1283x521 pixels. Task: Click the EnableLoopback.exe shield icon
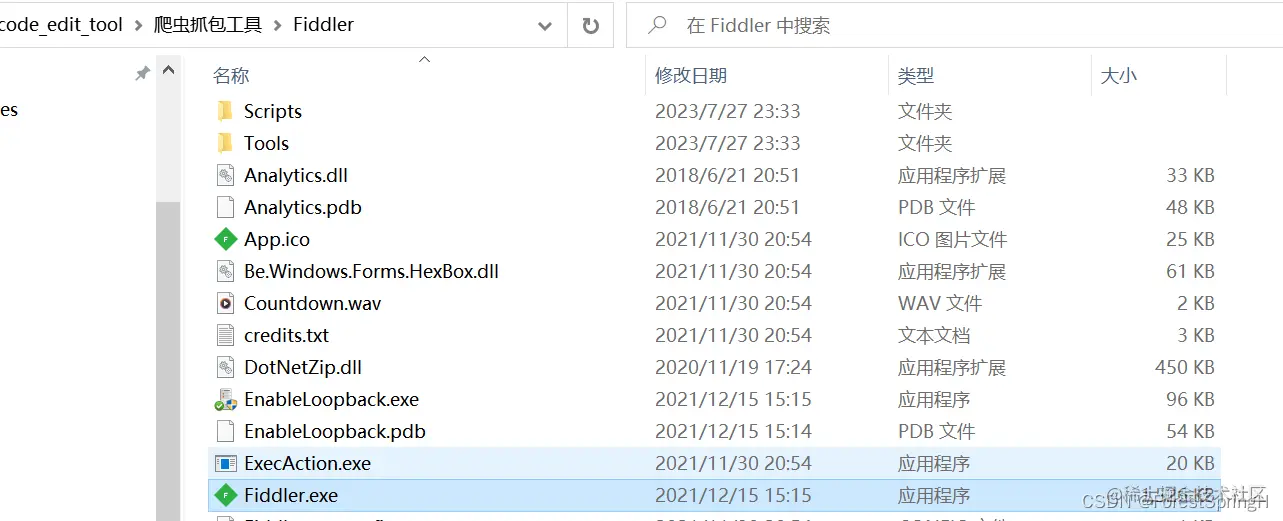pos(226,399)
